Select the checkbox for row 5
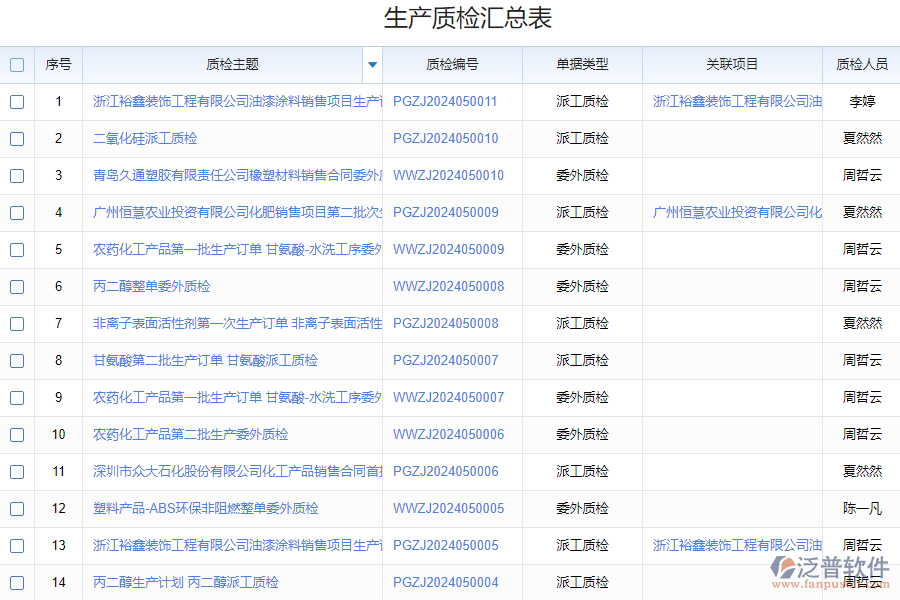Viewport: 900px width, 600px height. [17, 250]
